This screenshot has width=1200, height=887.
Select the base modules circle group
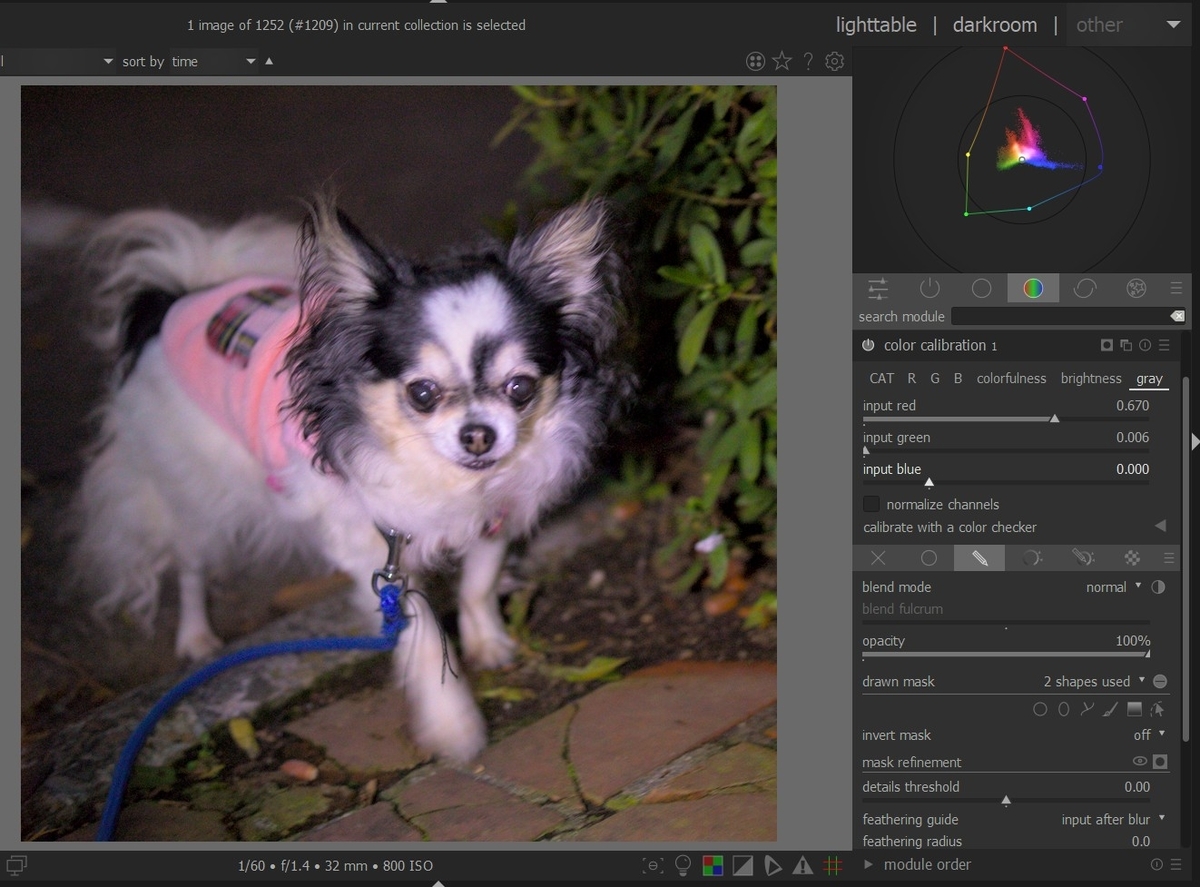click(982, 289)
